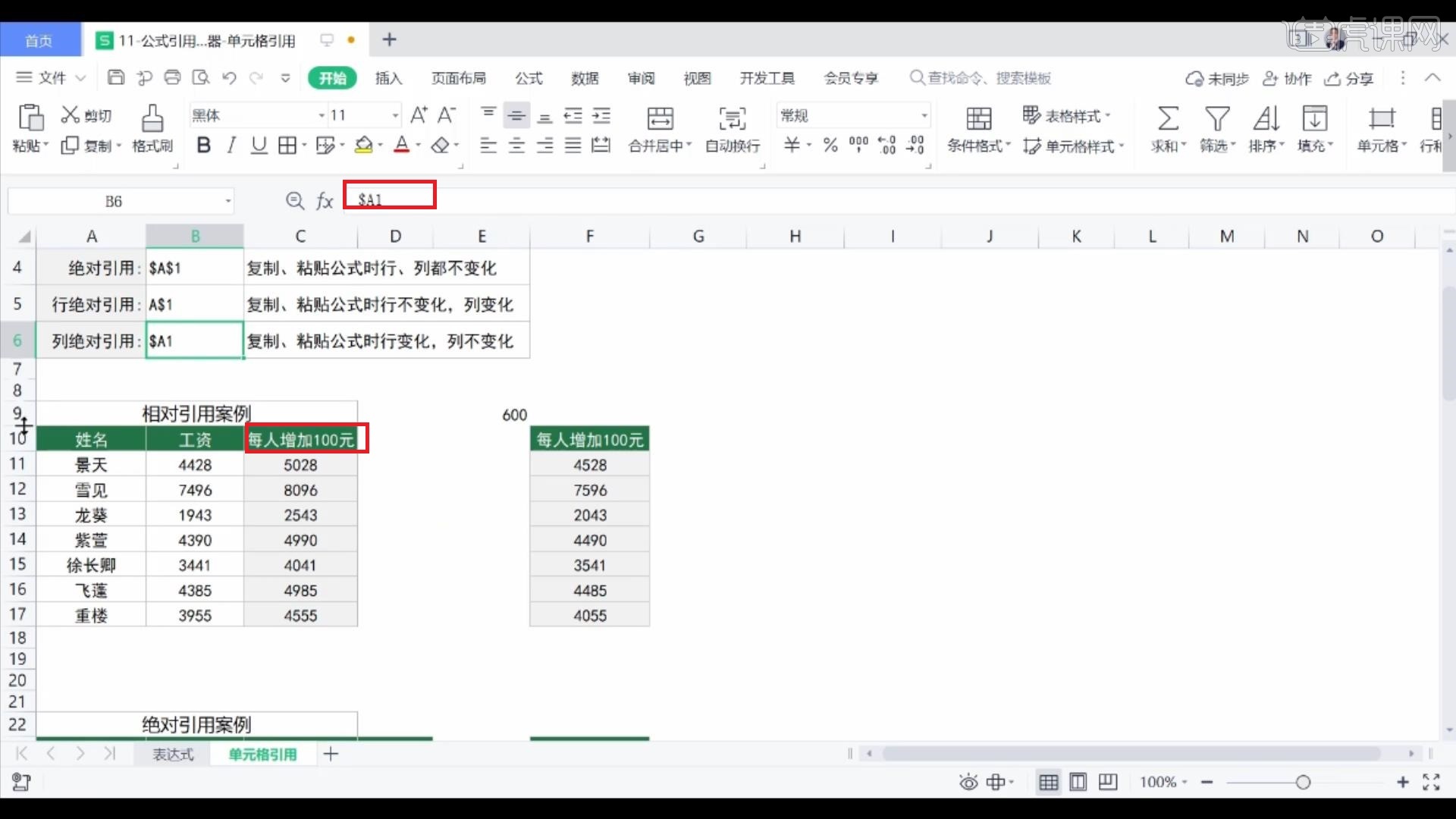Click the Conditional Formatting icon

pyautogui.click(x=978, y=118)
